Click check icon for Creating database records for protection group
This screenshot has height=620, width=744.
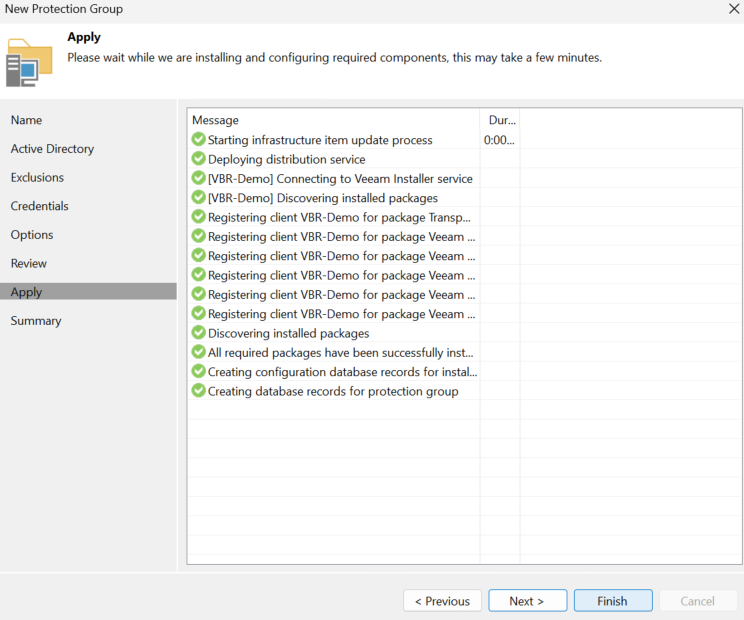click(198, 391)
